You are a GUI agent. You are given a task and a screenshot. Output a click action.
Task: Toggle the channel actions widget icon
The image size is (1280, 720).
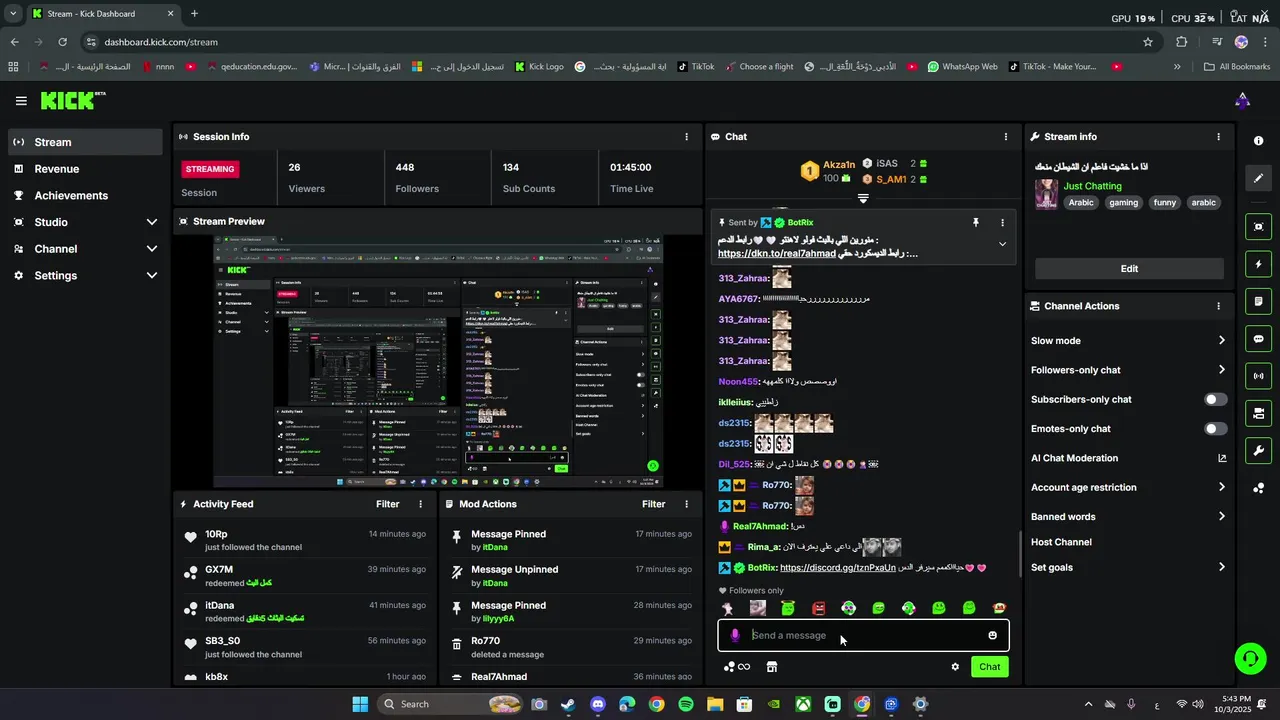pyautogui.click(x=1259, y=413)
